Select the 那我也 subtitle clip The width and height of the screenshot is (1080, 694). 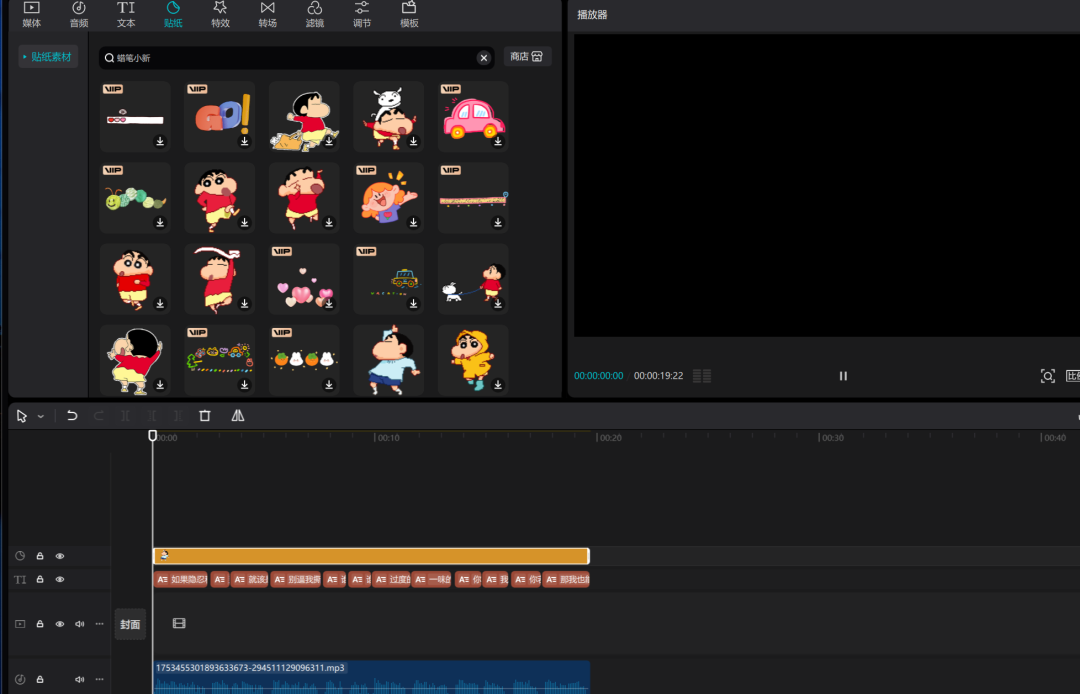click(x=566, y=580)
